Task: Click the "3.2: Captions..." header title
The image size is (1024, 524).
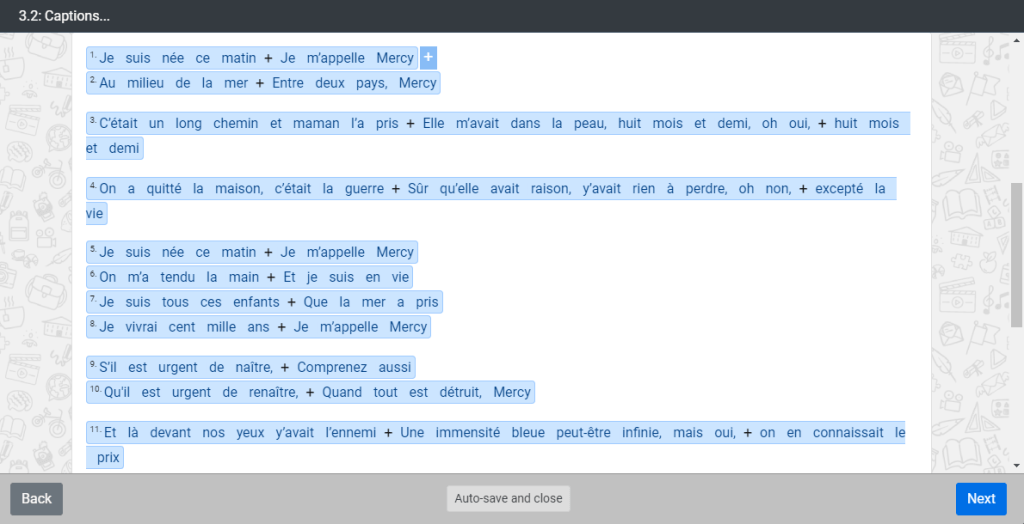Action: [x=64, y=16]
